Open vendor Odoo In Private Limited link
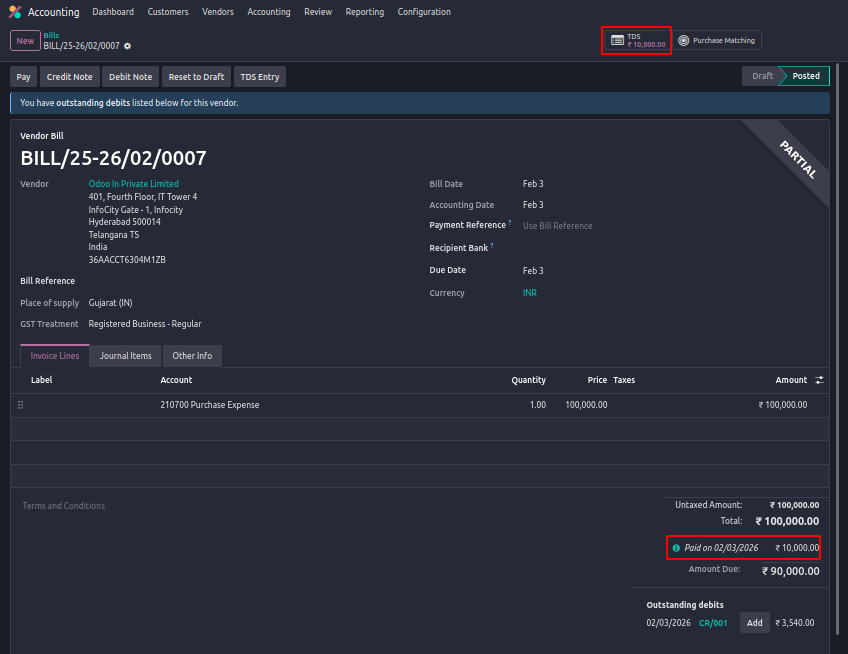Image resolution: width=848 pixels, height=654 pixels. point(134,184)
